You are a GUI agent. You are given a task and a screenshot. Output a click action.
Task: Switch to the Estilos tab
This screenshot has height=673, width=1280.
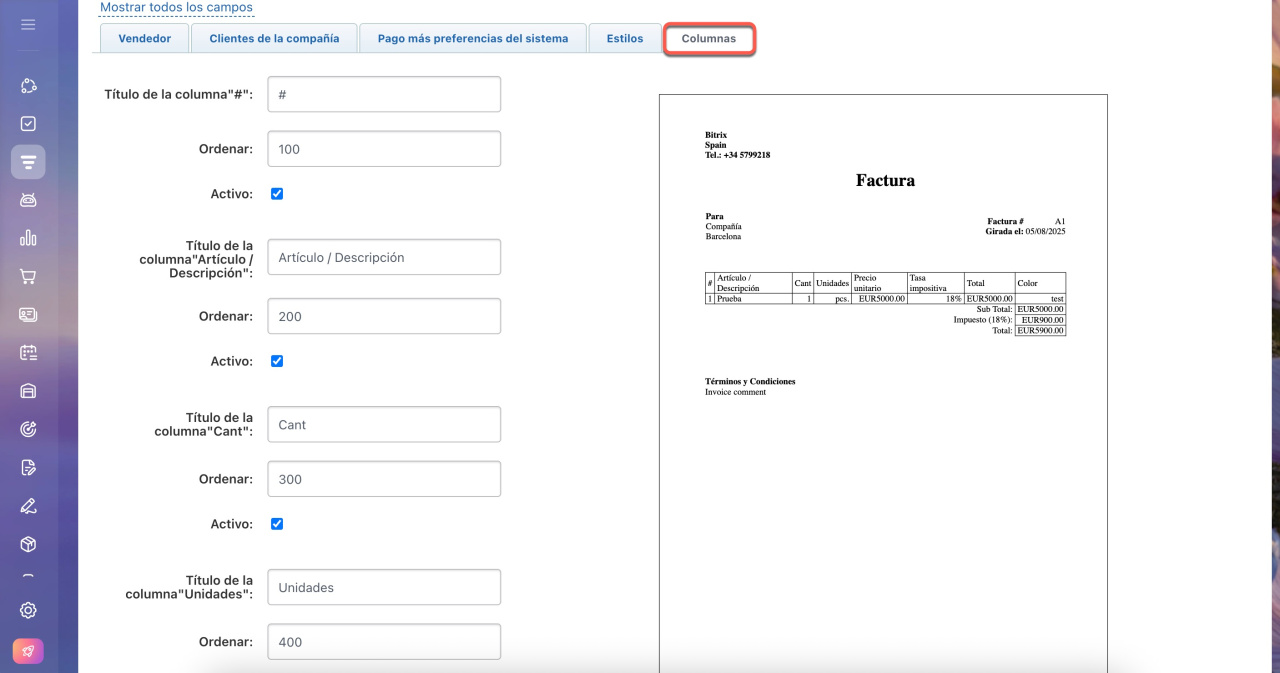click(x=625, y=38)
